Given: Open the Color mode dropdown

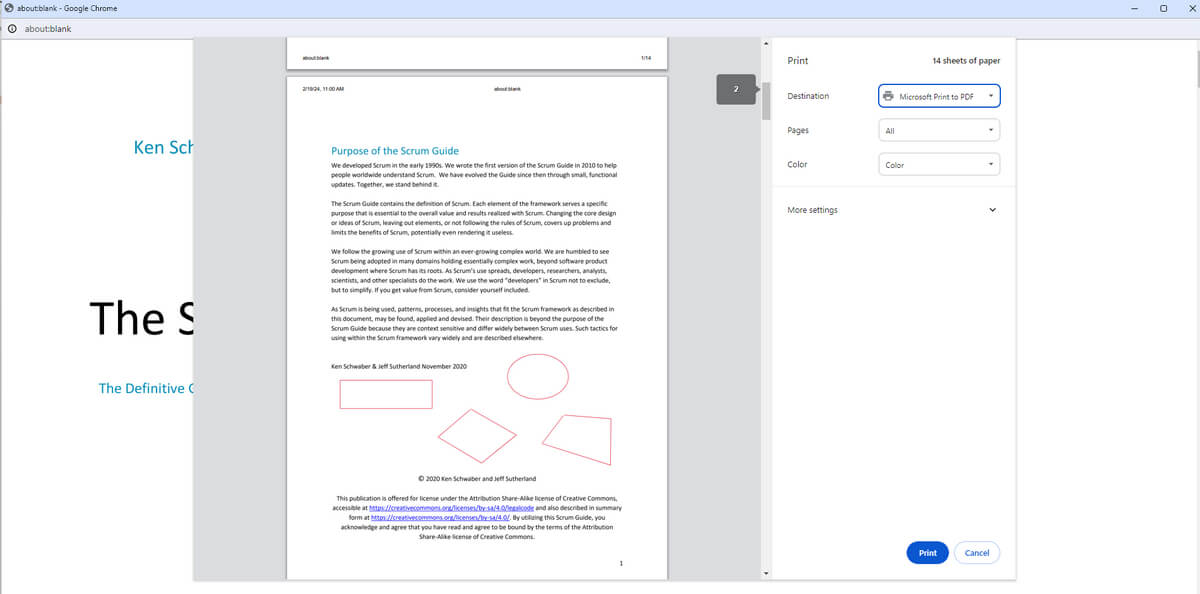Looking at the screenshot, I should tap(938, 164).
